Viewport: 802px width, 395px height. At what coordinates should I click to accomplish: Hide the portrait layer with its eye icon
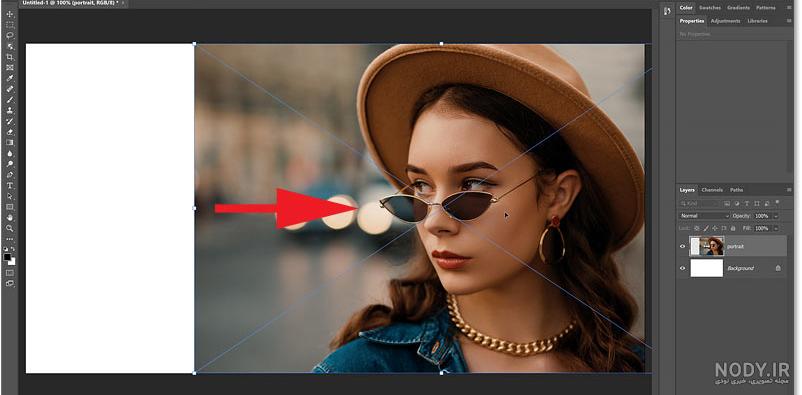coord(682,246)
